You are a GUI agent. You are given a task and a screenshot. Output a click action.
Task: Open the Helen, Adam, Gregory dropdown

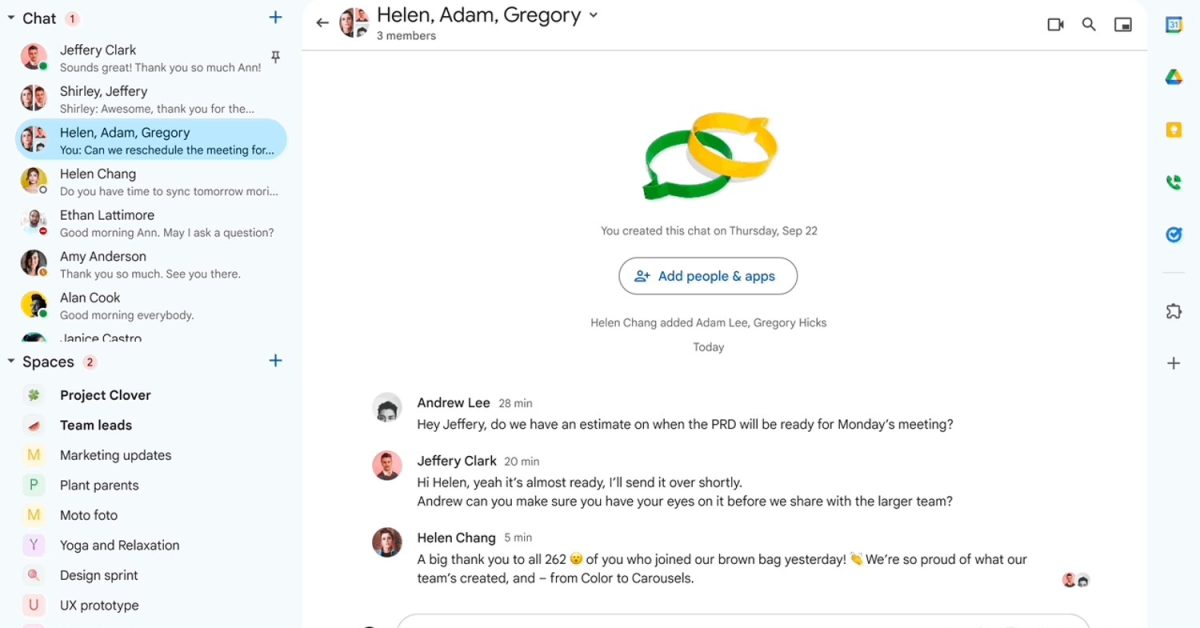[x=593, y=15]
